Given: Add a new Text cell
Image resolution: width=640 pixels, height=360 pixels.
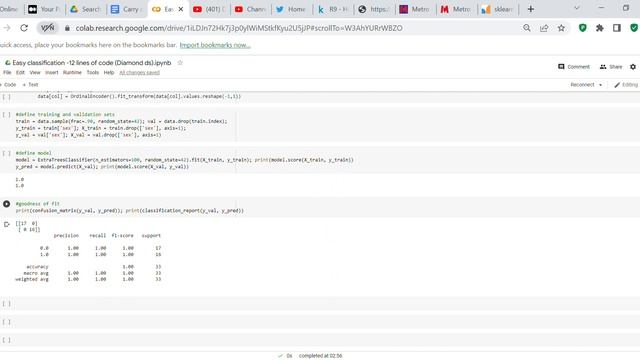Looking at the screenshot, I should (x=31, y=85).
